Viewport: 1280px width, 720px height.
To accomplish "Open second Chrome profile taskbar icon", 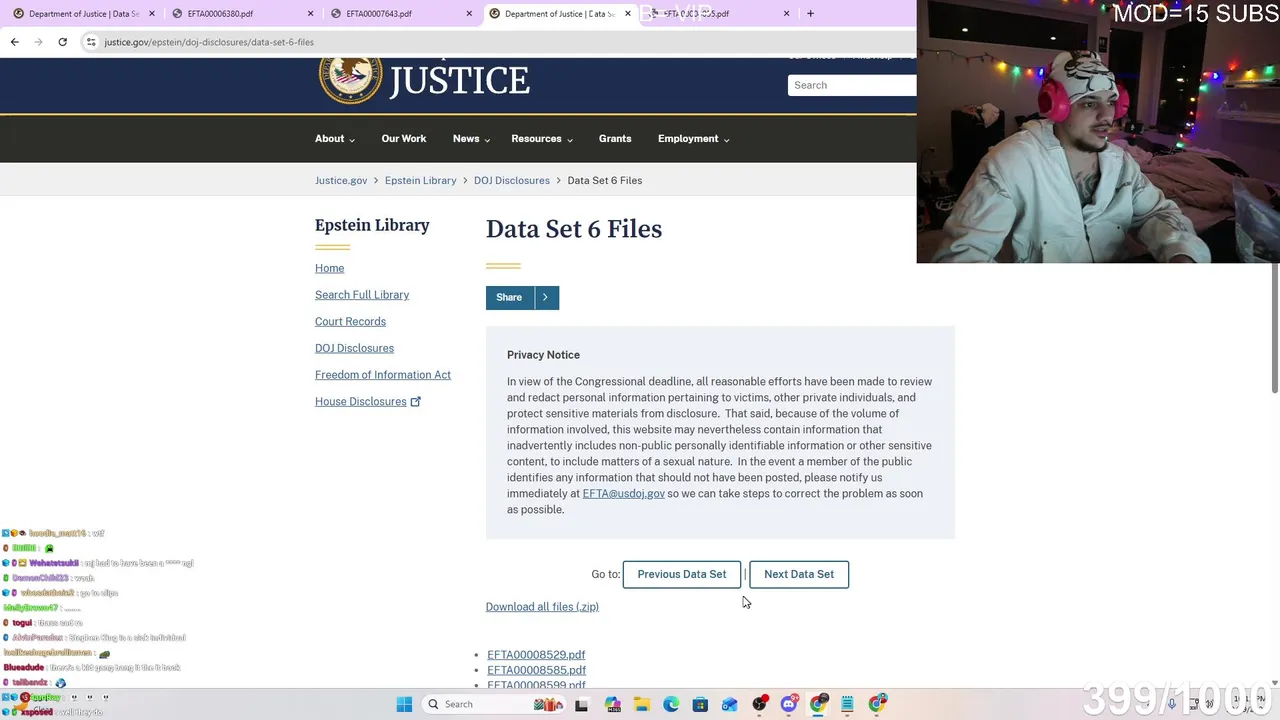I will click(877, 704).
